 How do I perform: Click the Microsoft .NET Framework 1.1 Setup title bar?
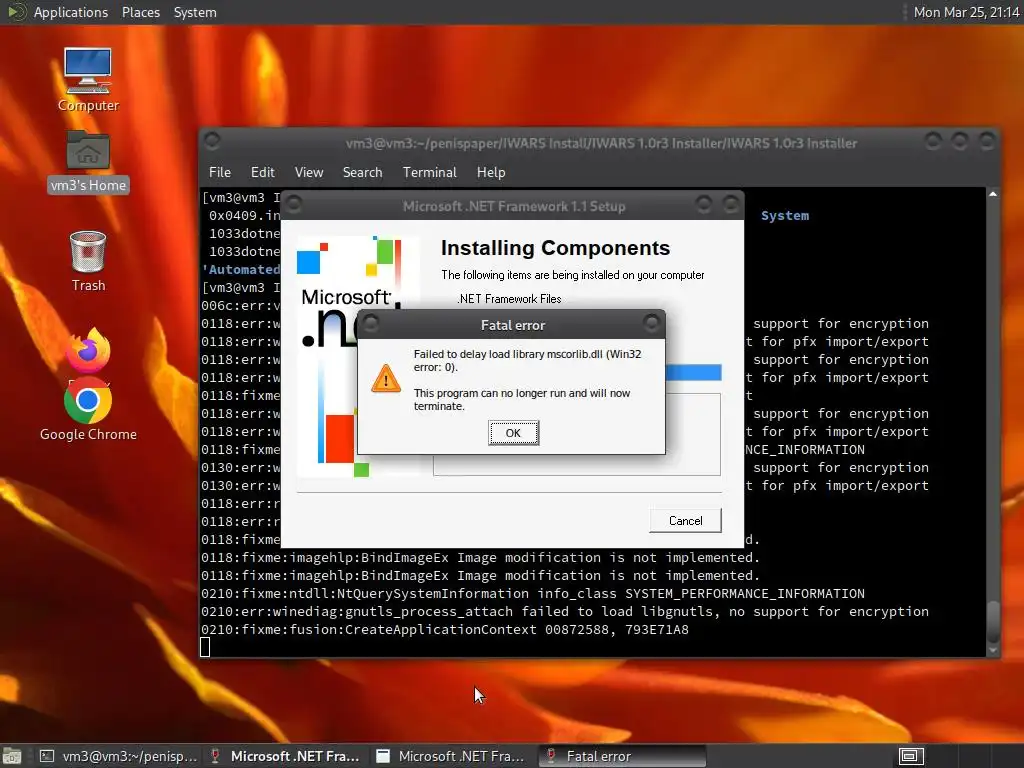(513, 206)
